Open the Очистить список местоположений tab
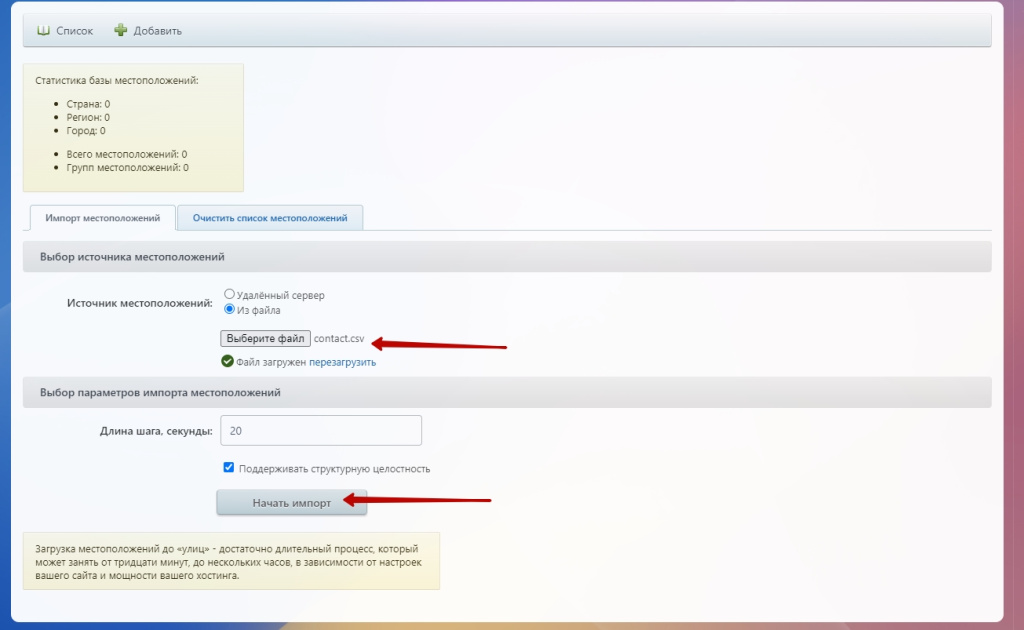This screenshot has height=630, width=1024. point(270,218)
